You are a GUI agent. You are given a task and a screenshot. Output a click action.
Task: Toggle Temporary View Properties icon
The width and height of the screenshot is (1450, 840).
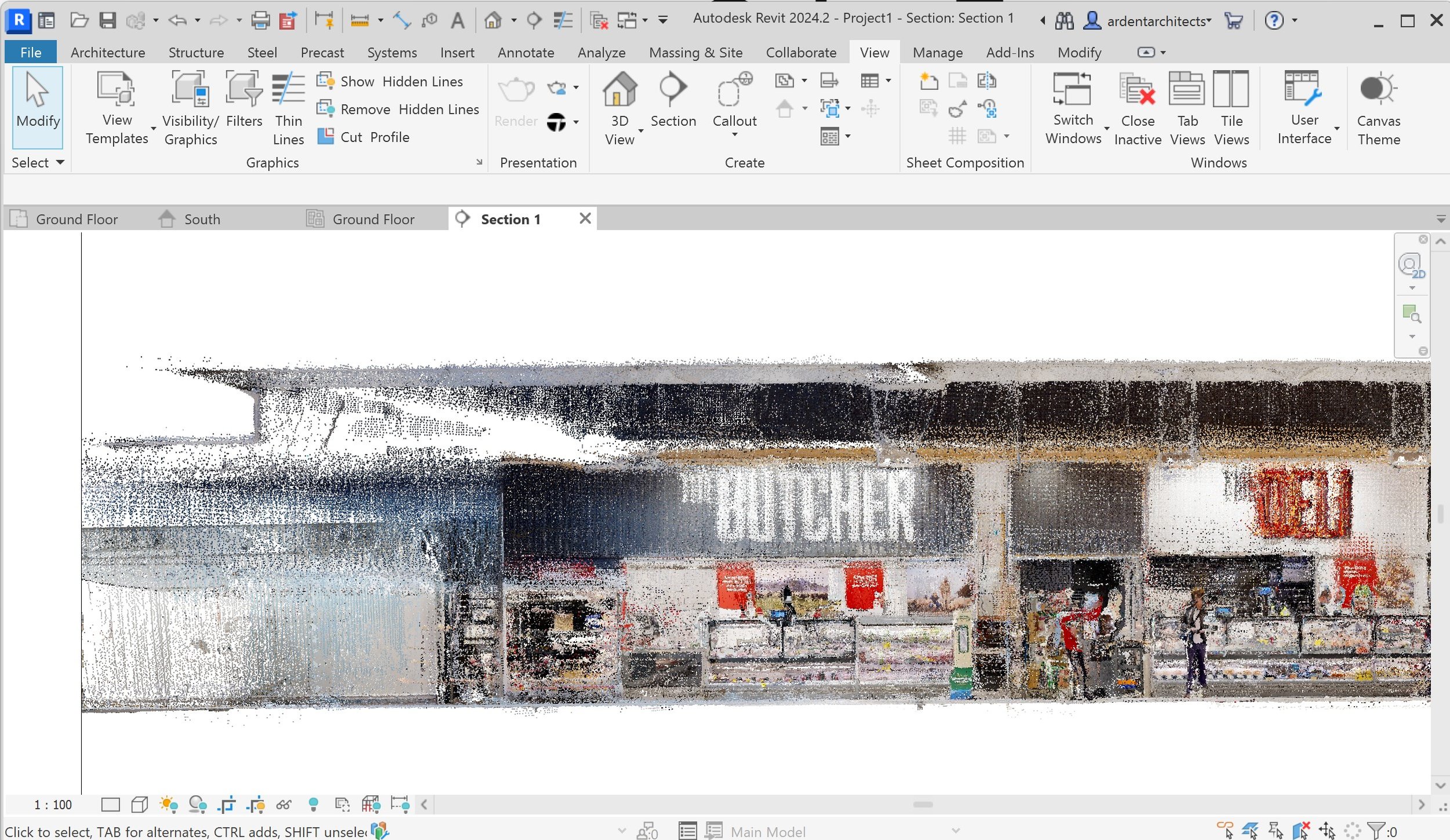[342, 805]
